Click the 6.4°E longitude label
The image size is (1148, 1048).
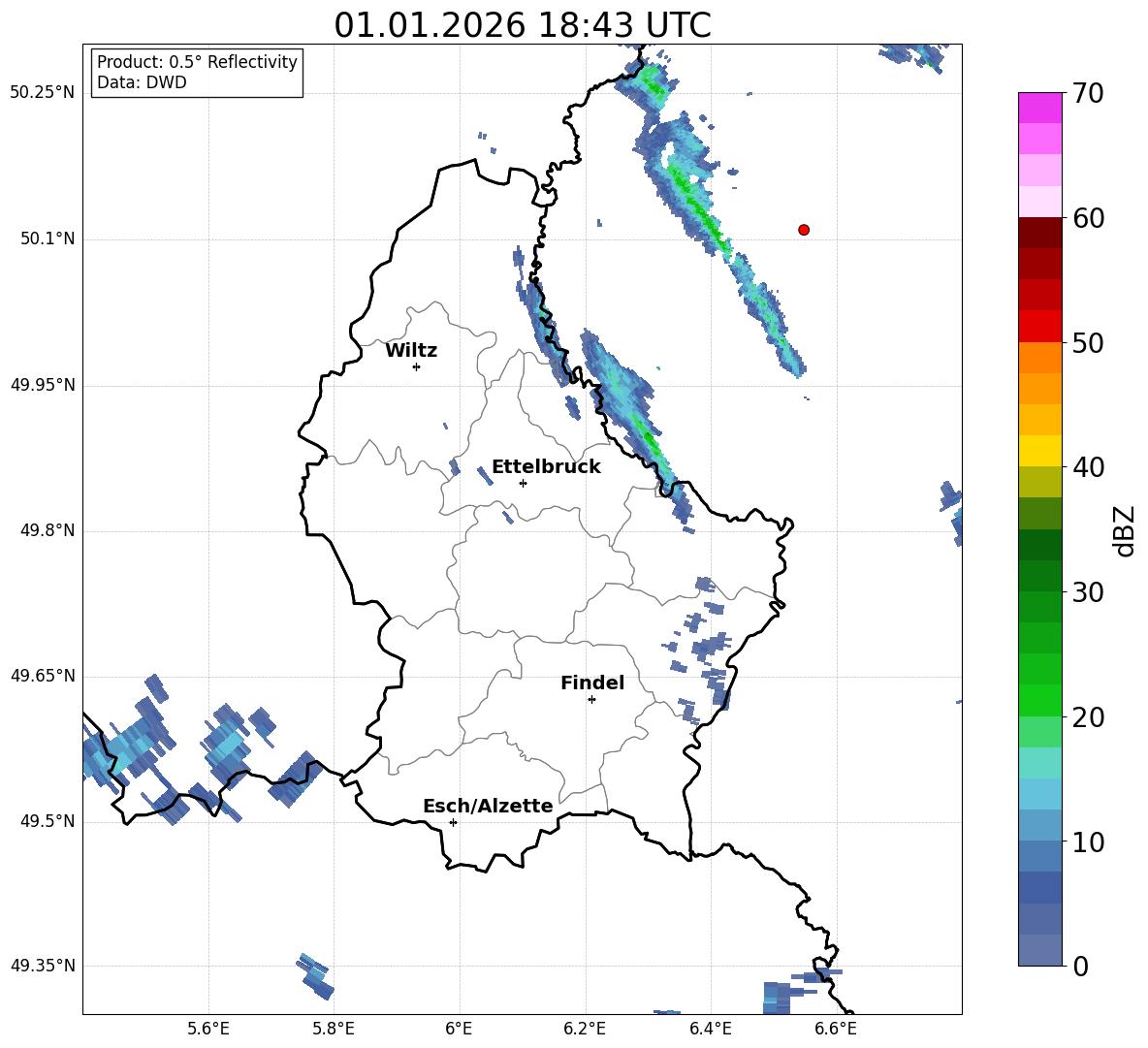click(710, 1029)
